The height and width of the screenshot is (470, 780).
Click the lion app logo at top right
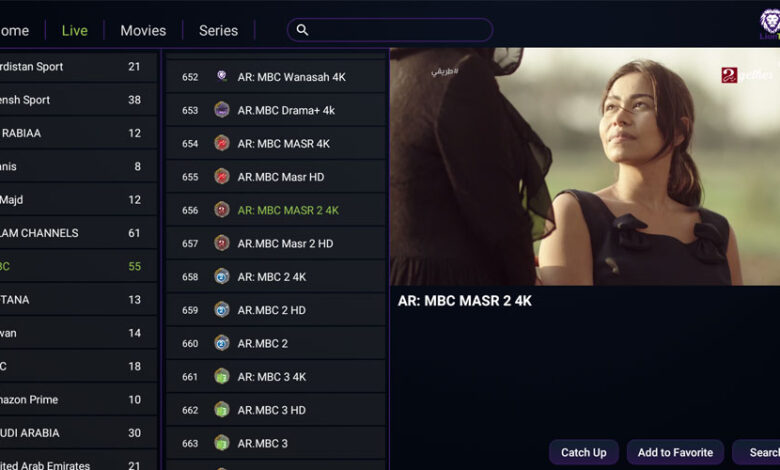(769, 24)
